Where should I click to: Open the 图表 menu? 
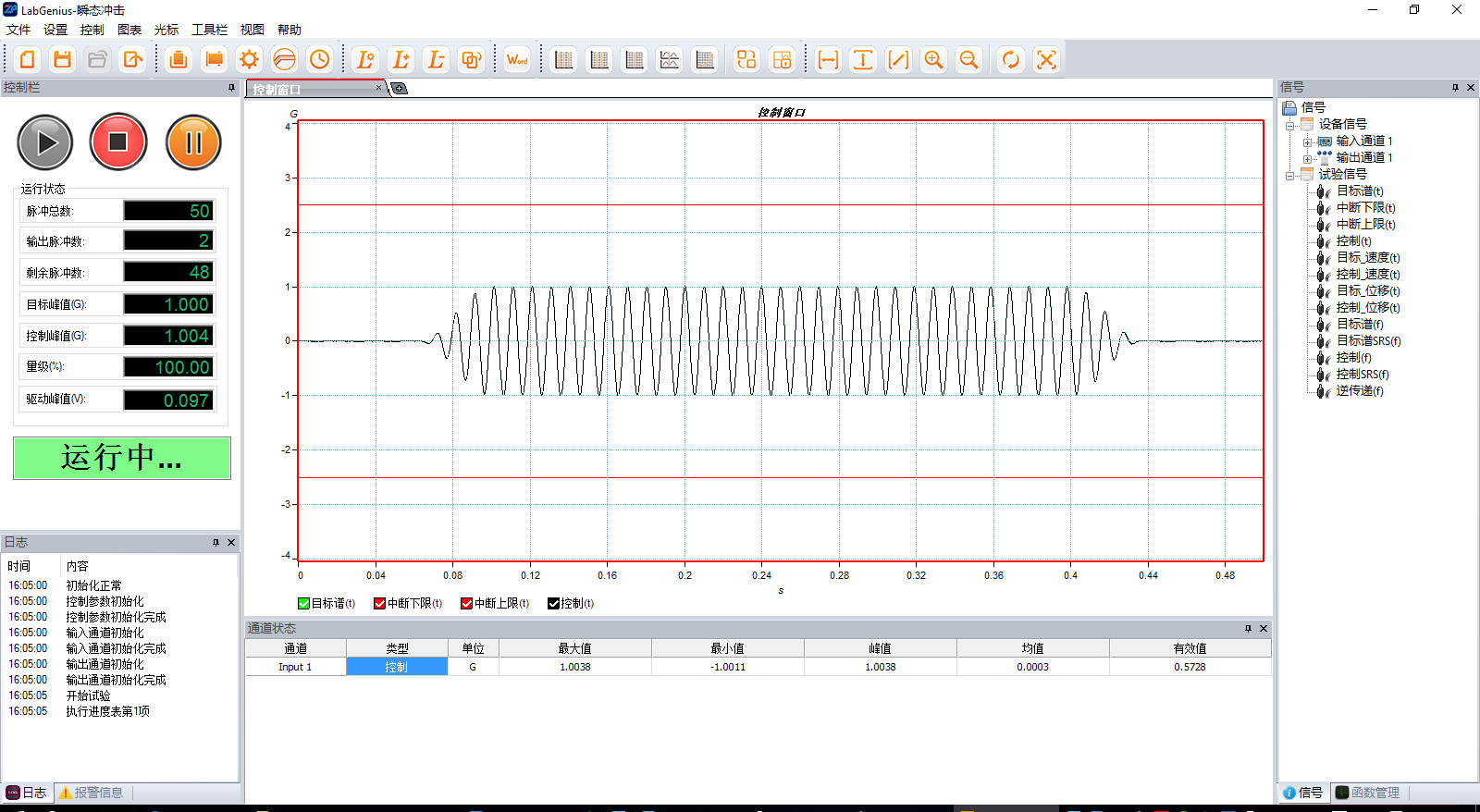click(129, 30)
